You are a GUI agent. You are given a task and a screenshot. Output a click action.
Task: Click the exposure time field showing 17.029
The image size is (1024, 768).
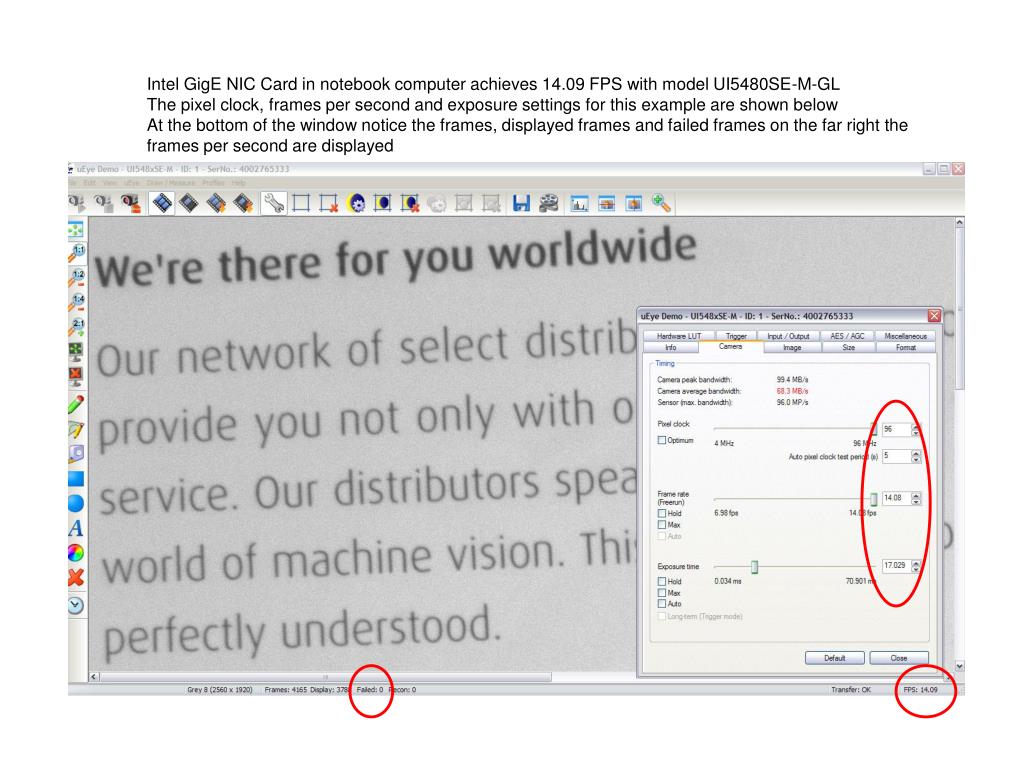pyautogui.click(x=896, y=566)
